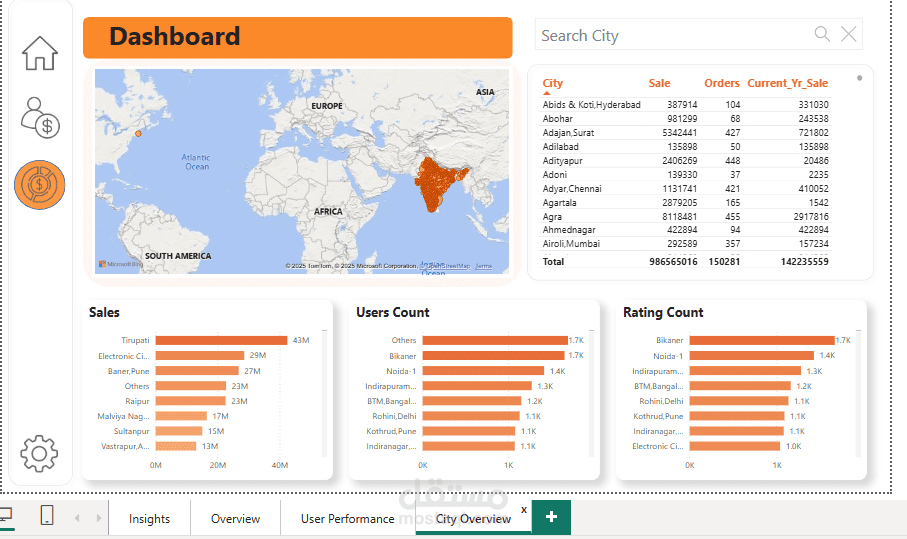Select the Airoli,Mumbai city row
This screenshot has width=907, height=539.
click(685, 243)
